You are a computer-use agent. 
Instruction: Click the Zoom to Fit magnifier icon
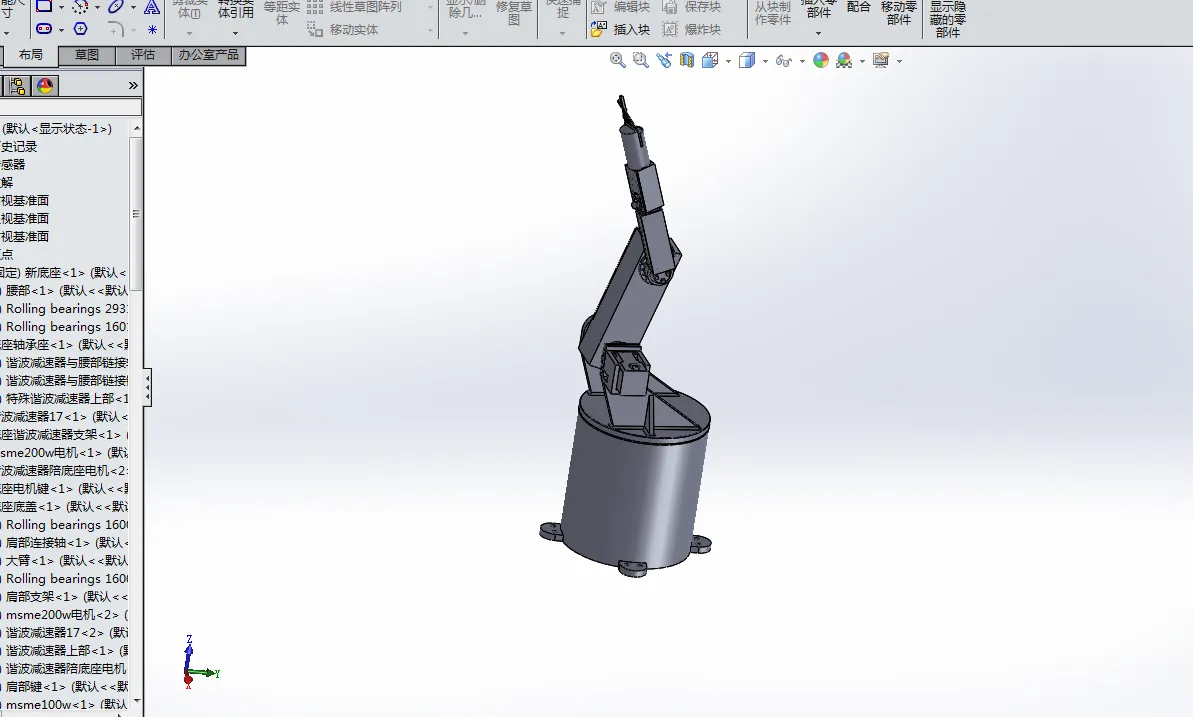tap(618, 61)
